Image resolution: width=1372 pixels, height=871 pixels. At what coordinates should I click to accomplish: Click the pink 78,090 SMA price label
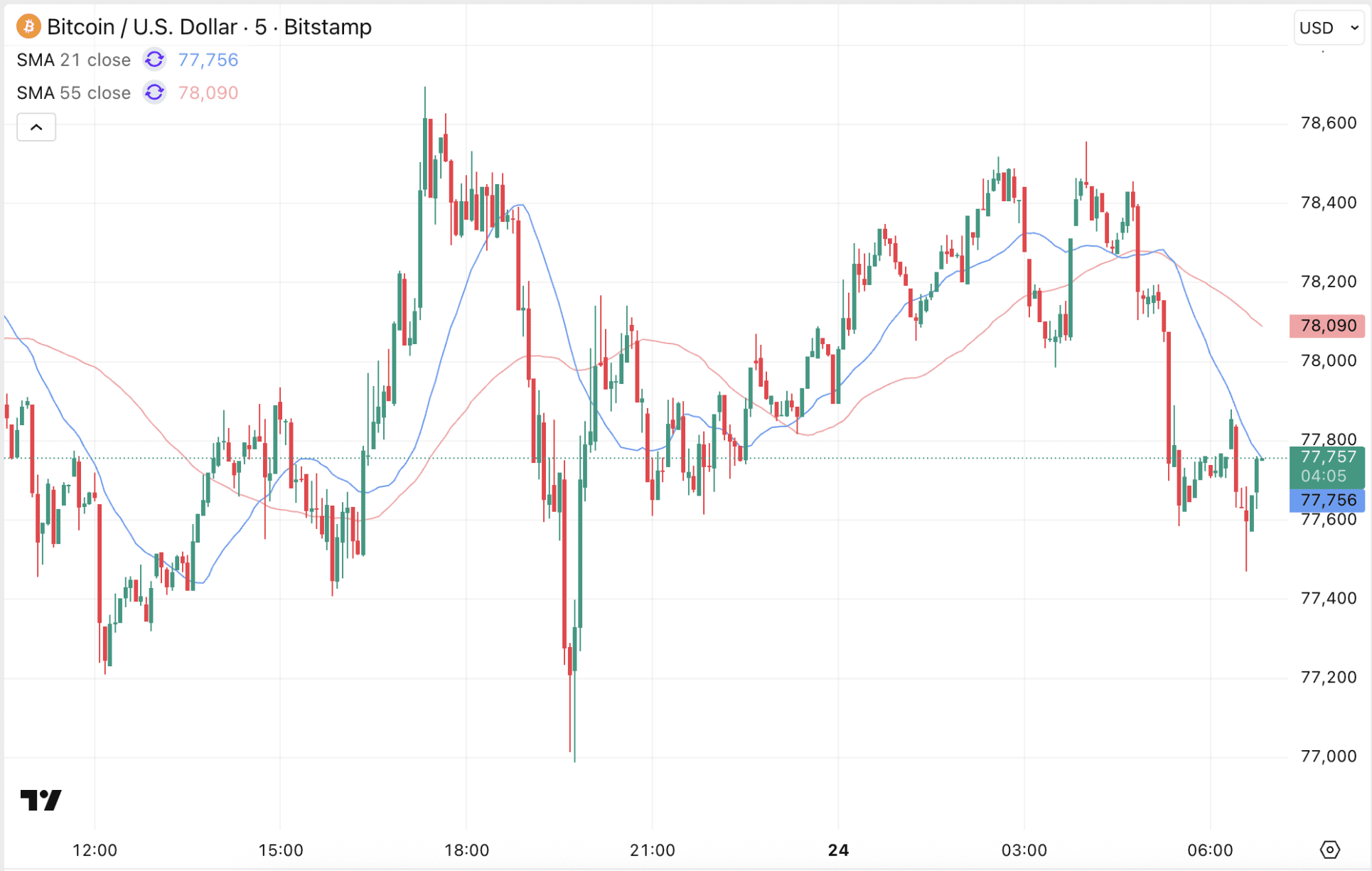1327,326
